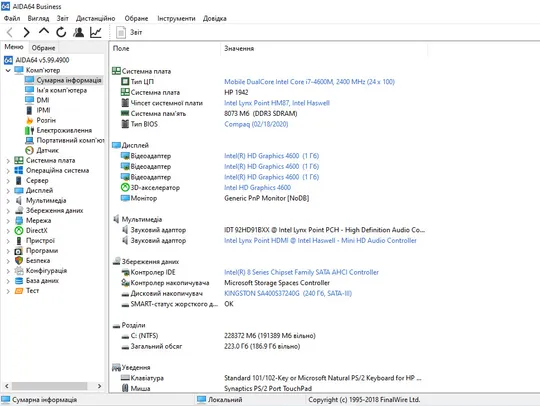Click the Програми camera-like icon

tap(19, 251)
